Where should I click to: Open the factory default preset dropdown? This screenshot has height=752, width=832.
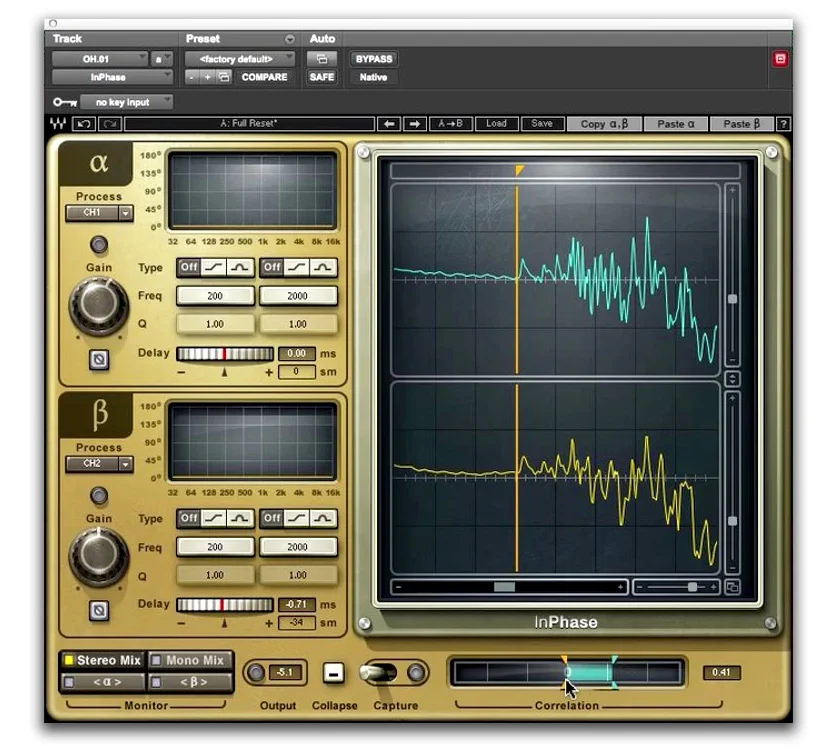point(239,59)
